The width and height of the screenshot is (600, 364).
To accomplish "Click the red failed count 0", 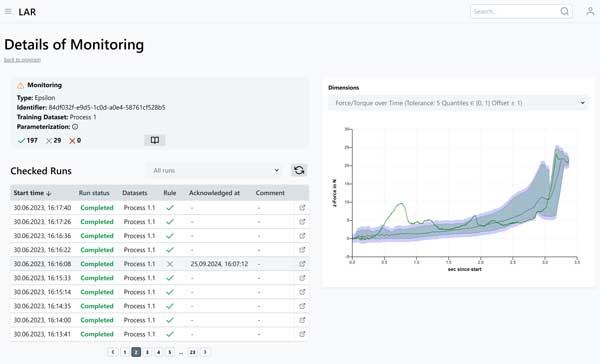I will [75, 140].
